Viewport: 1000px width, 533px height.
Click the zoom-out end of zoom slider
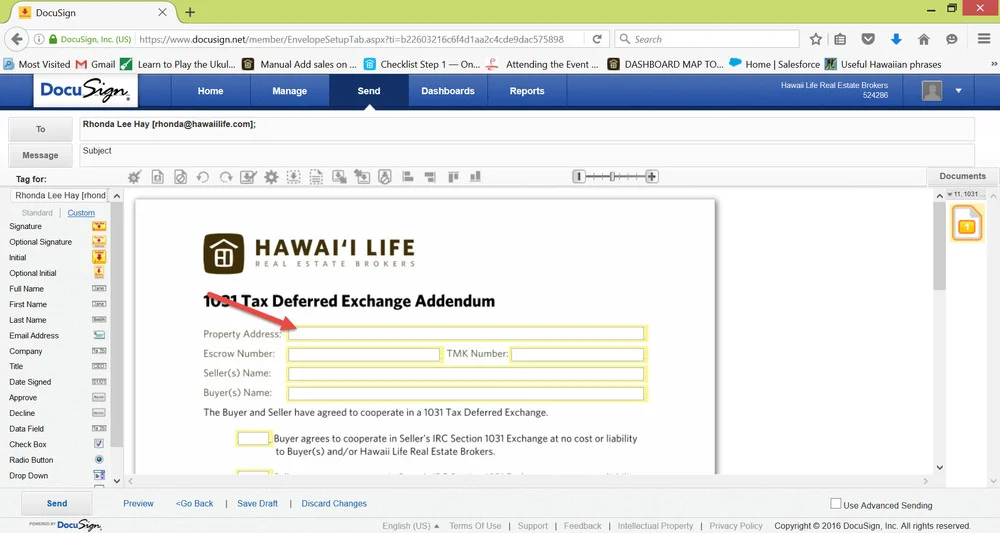578,177
